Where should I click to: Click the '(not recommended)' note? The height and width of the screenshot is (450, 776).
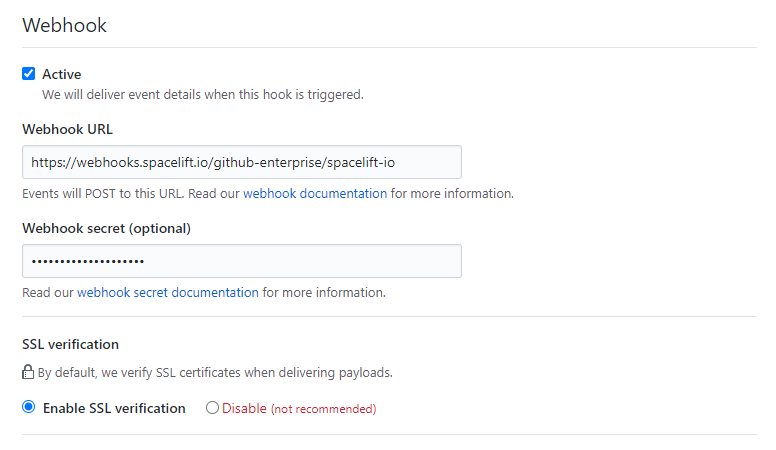[323, 409]
